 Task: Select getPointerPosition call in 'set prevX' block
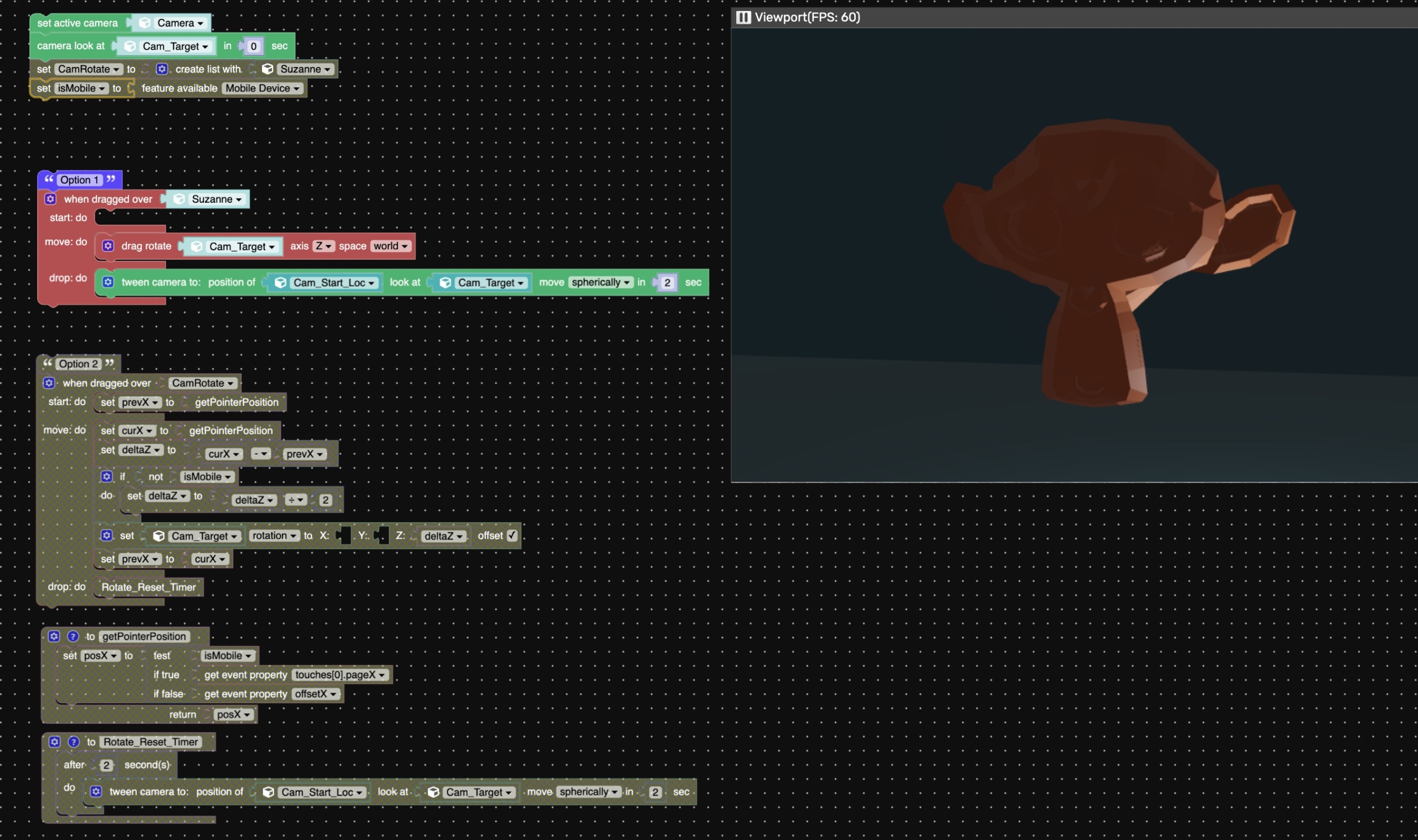(x=237, y=402)
